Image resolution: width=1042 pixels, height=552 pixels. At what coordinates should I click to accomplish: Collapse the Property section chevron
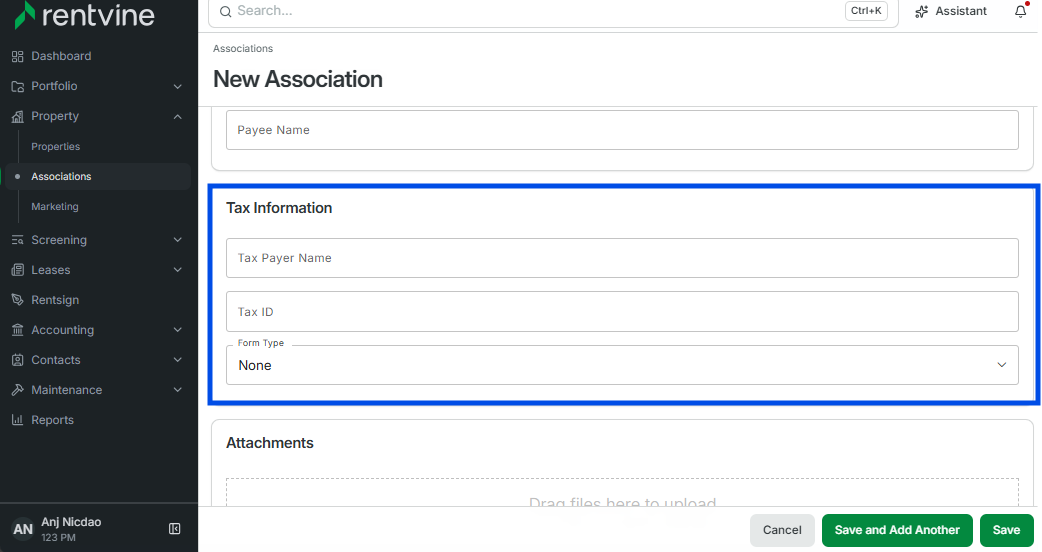pos(177,116)
